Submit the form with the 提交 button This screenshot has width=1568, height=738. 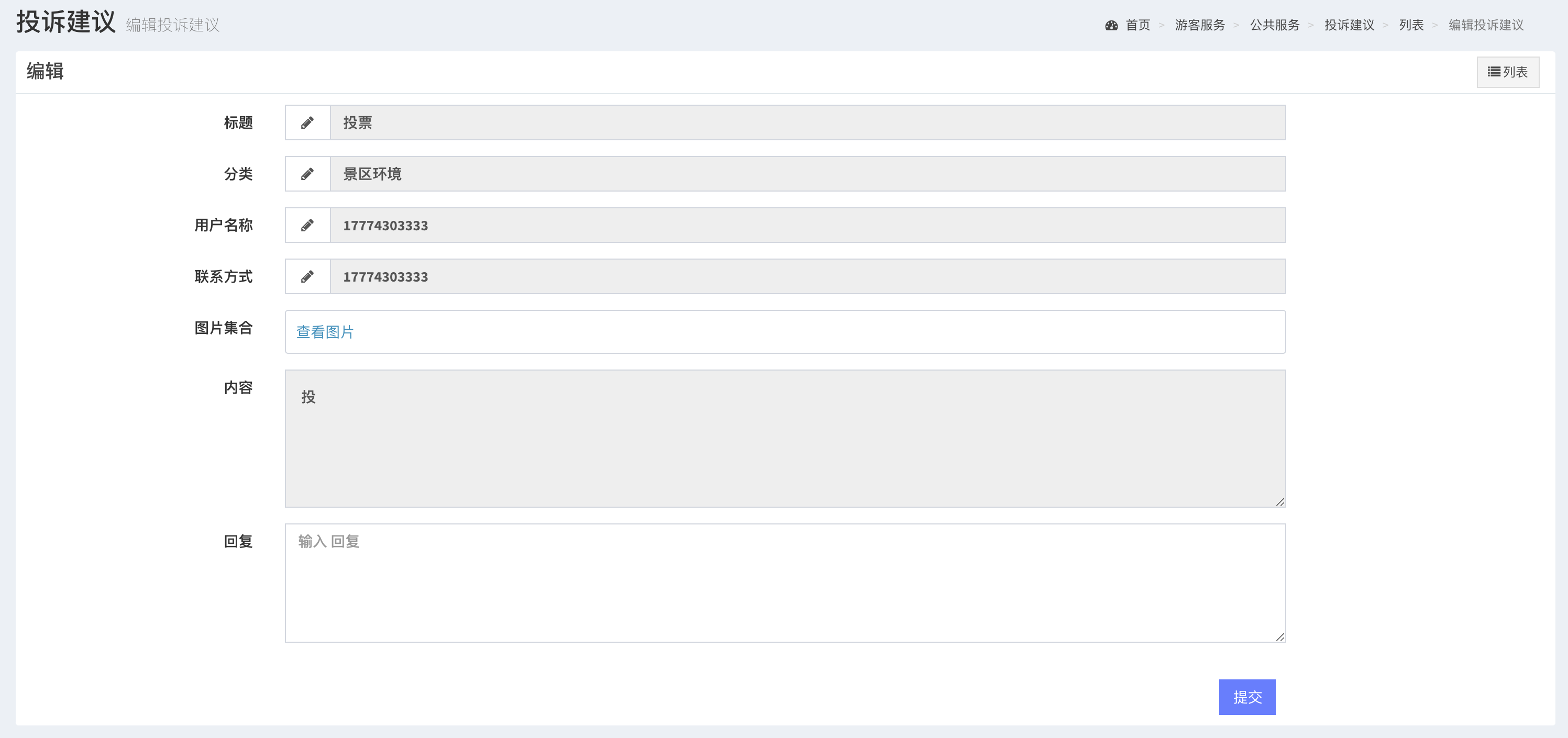(1246, 697)
